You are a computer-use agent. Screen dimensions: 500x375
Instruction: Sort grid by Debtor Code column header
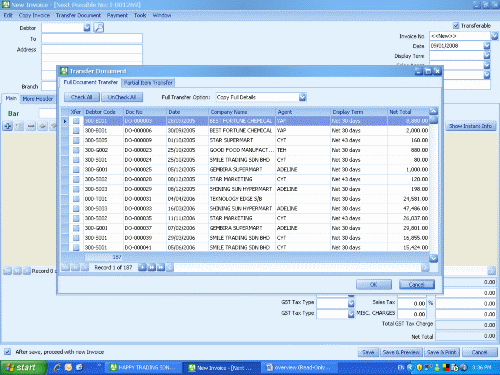(103, 112)
